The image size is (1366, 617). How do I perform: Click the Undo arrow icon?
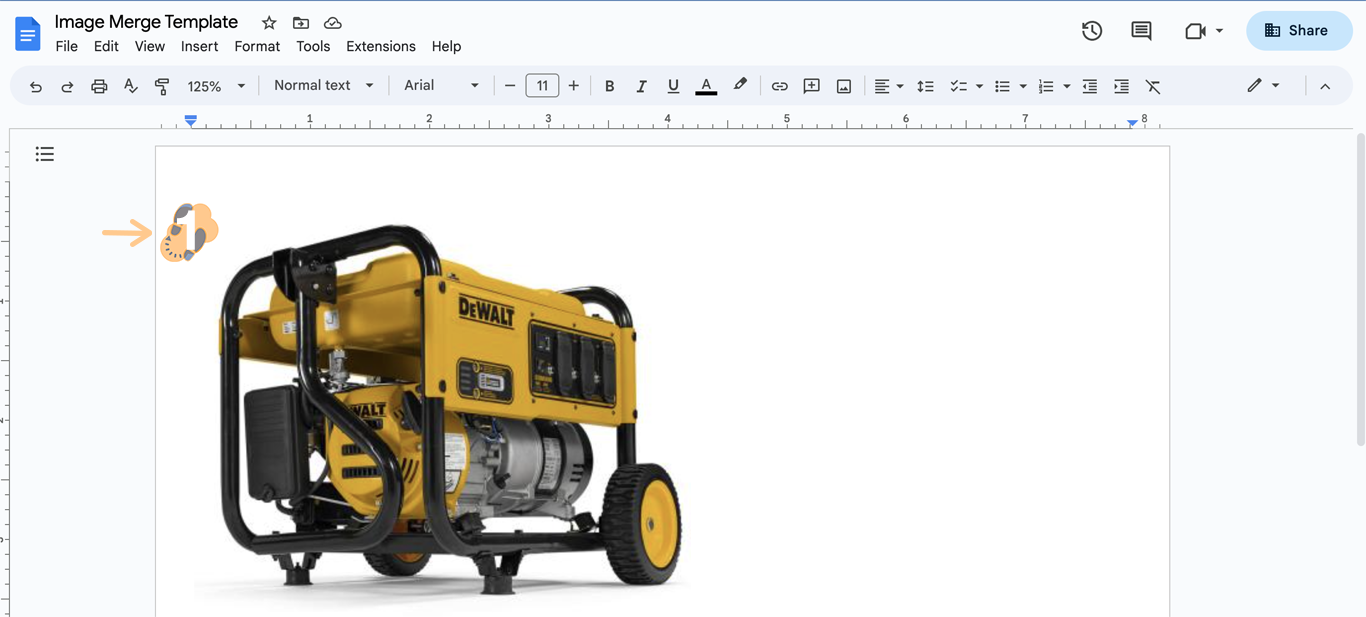tap(36, 87)
